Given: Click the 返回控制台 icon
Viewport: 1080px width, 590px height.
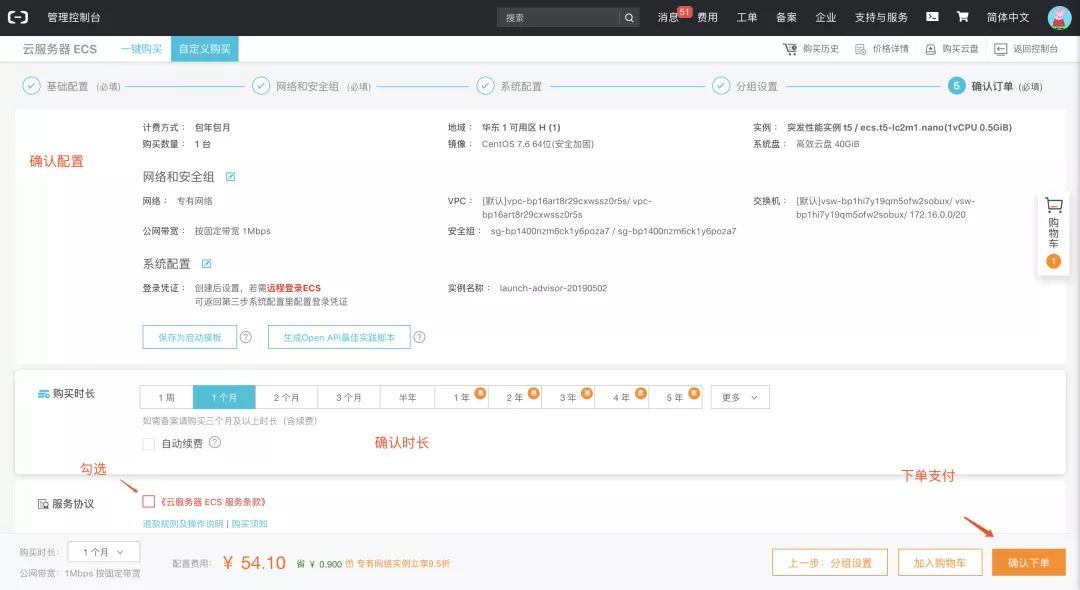Looking at the screenshot, I should point(1000,49).
